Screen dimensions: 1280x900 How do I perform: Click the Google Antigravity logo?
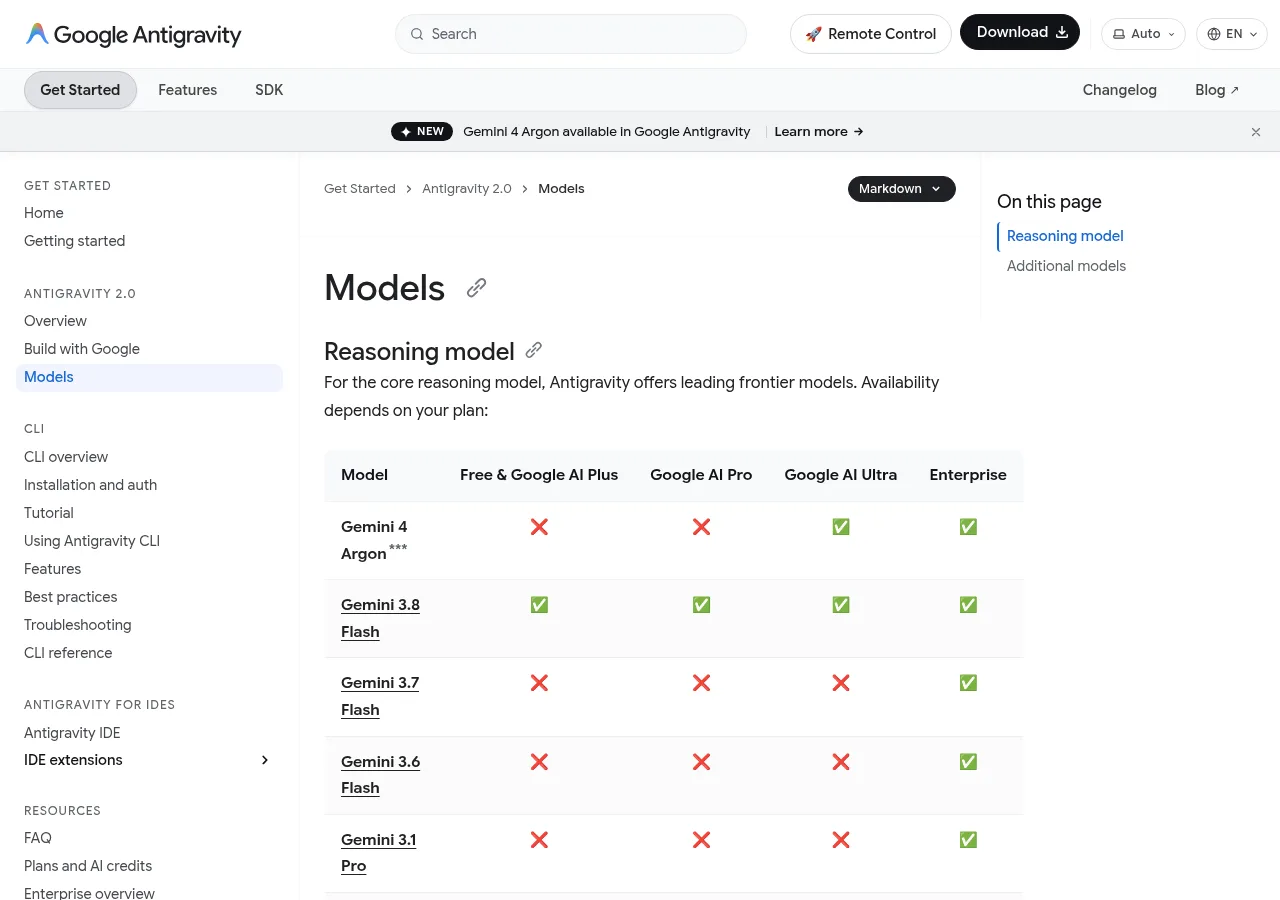coord(133,34)
